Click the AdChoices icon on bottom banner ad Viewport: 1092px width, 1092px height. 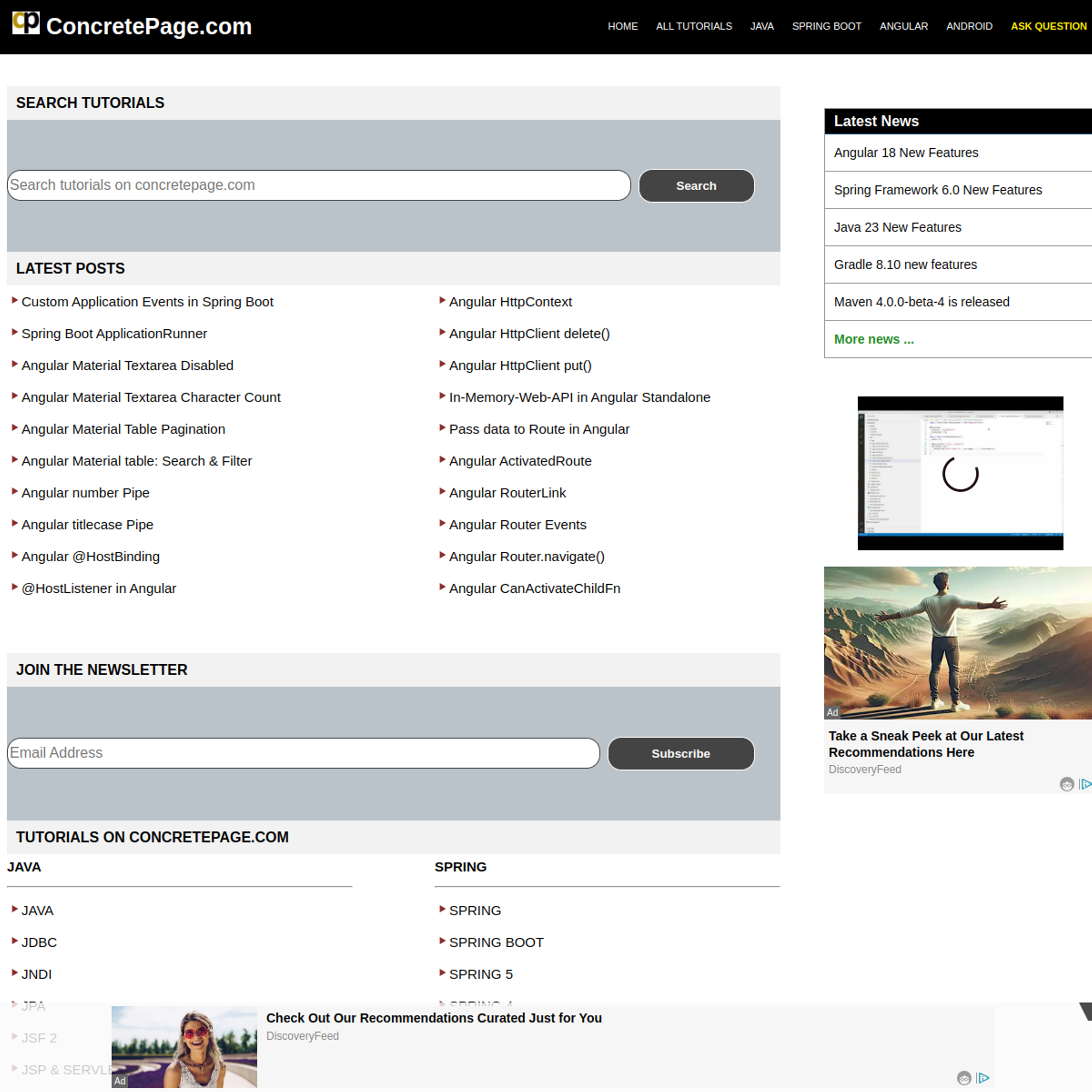click(x=983, y=1078)
